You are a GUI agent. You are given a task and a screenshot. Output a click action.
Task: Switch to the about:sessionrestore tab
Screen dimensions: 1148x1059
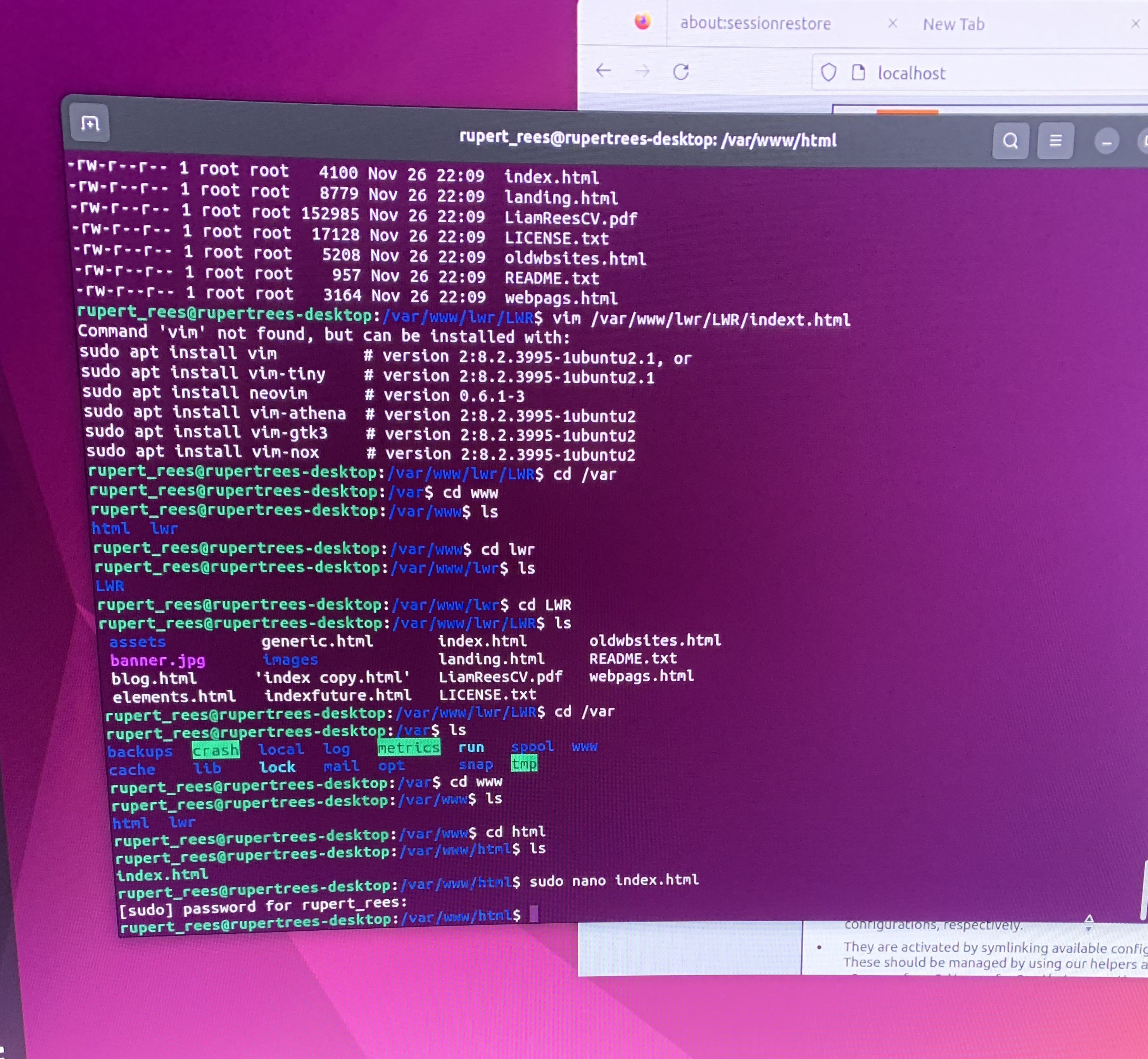pyautogui.click(x=755, y=24)
